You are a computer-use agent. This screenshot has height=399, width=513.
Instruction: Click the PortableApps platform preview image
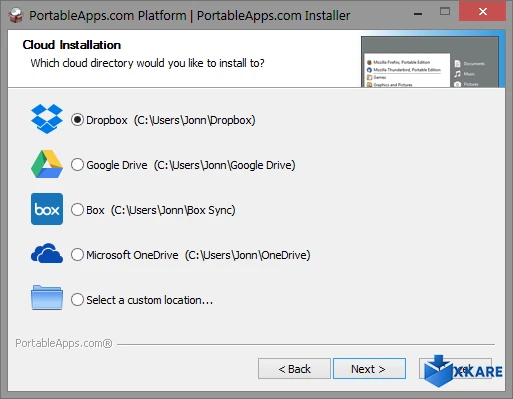tap(430, 62)
